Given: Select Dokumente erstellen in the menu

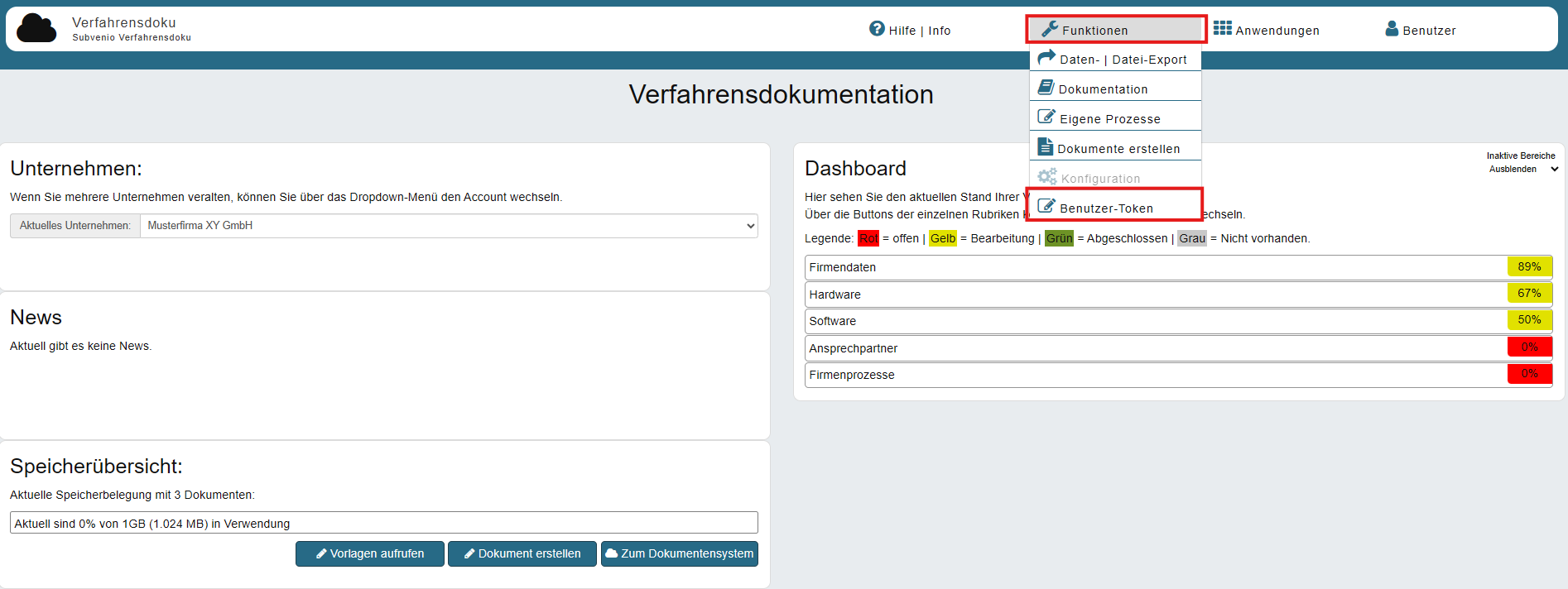Looking at the screenshot, I should pyautogui.click(x=1115, y=148).
